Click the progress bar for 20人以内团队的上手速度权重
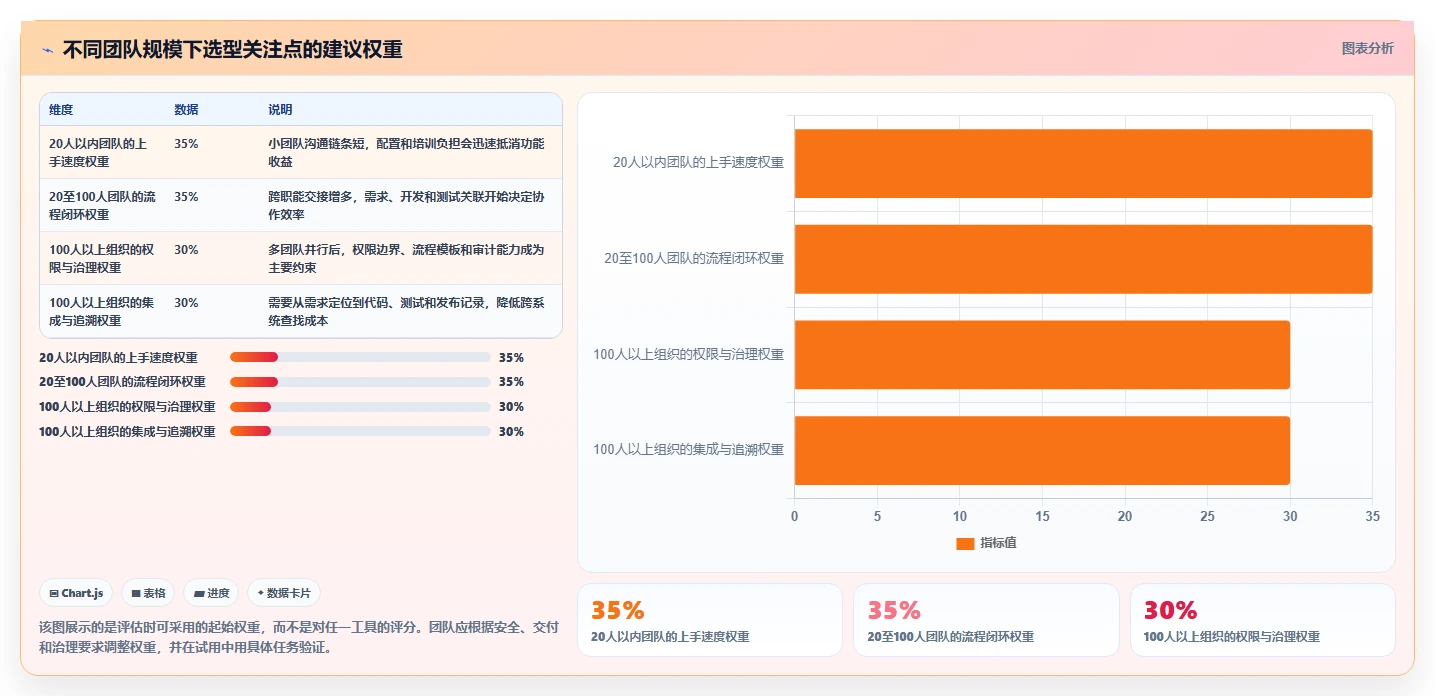 click(360, 357)
